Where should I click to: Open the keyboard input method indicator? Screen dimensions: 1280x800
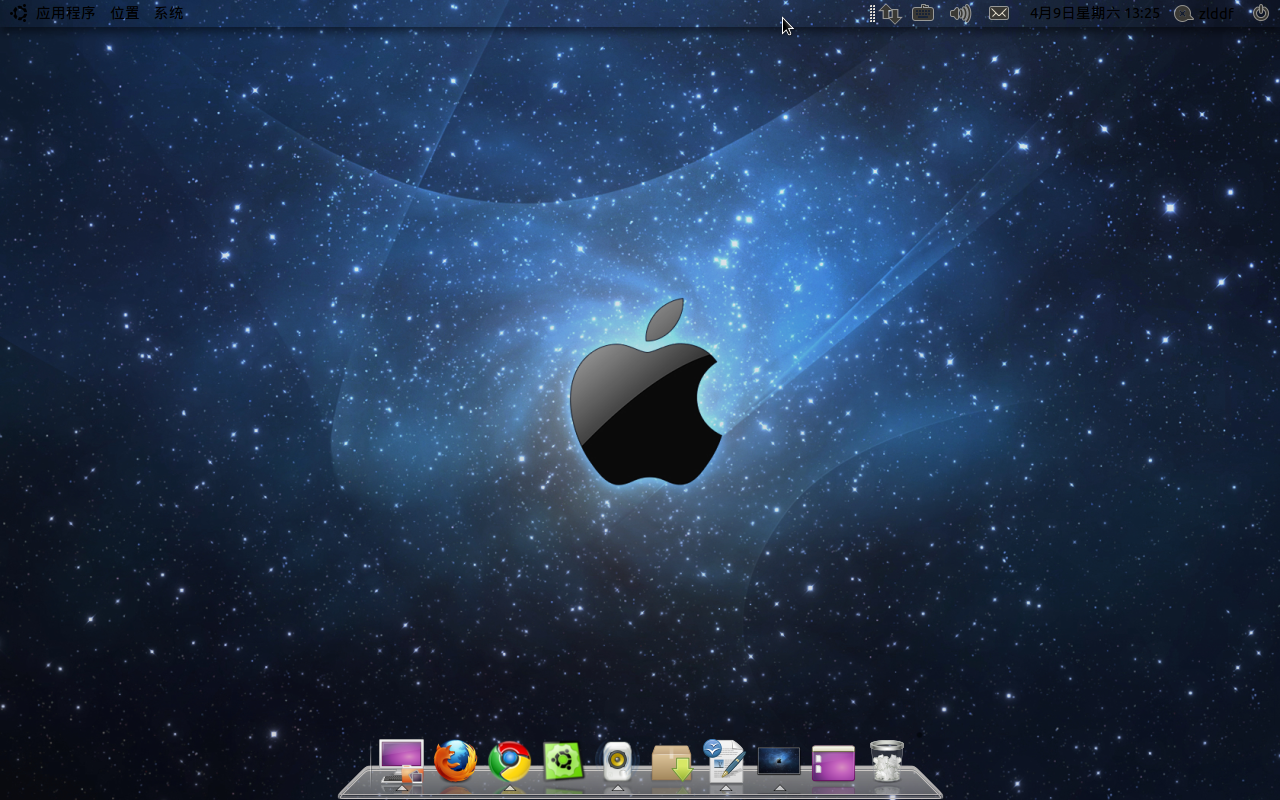(923, 13)
